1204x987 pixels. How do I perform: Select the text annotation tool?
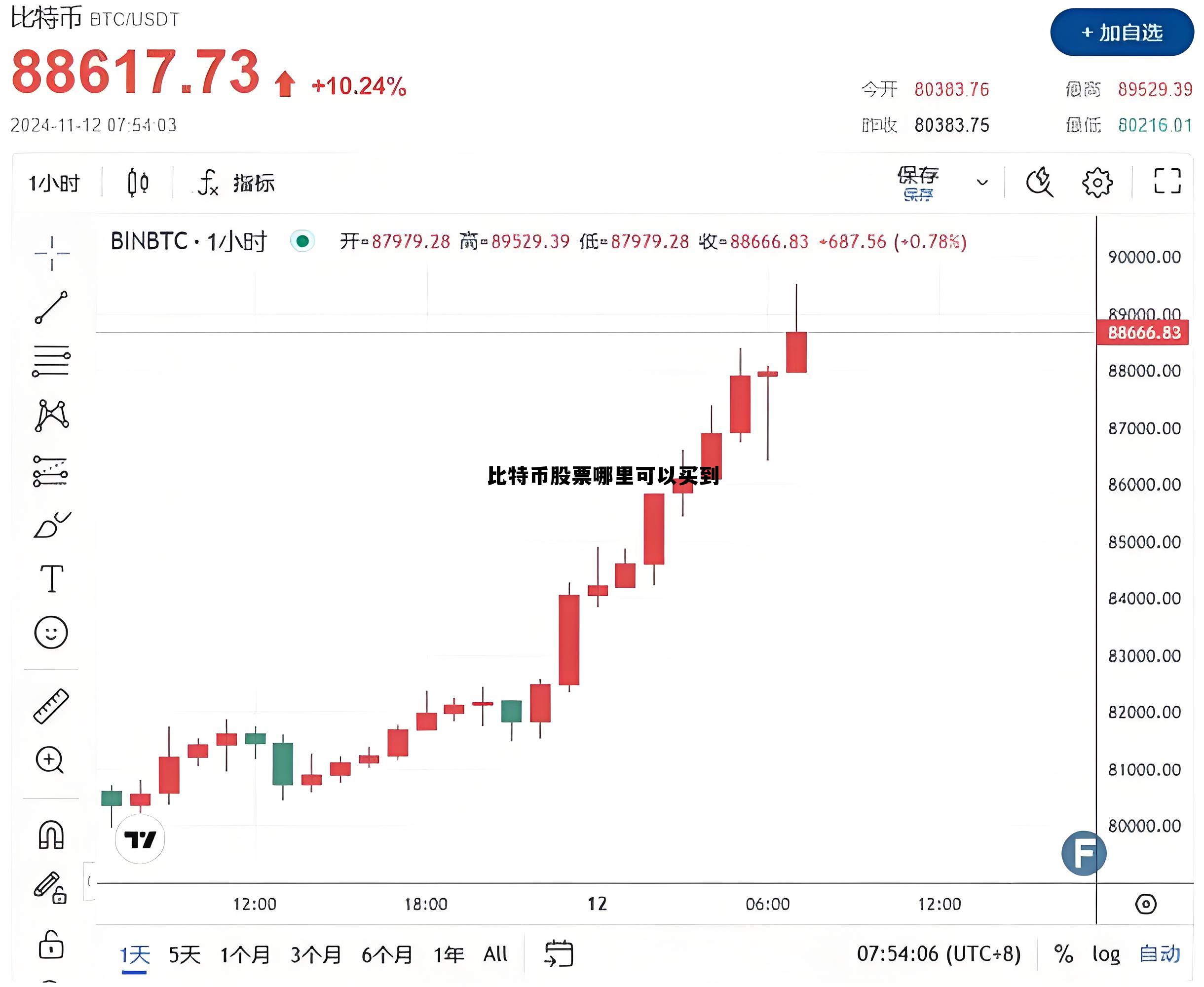pyautogui.click(x=51, y=580)
